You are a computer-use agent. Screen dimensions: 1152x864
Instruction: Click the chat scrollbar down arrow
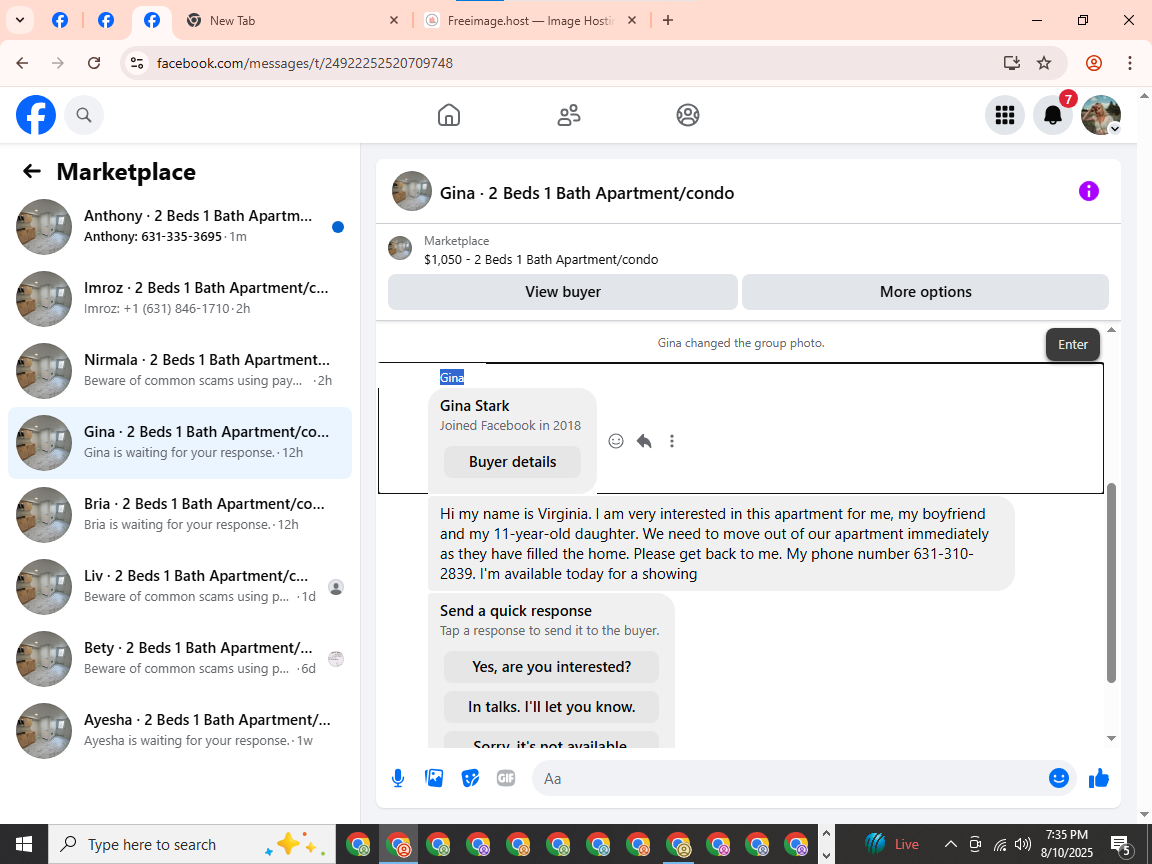point(1112,738)
